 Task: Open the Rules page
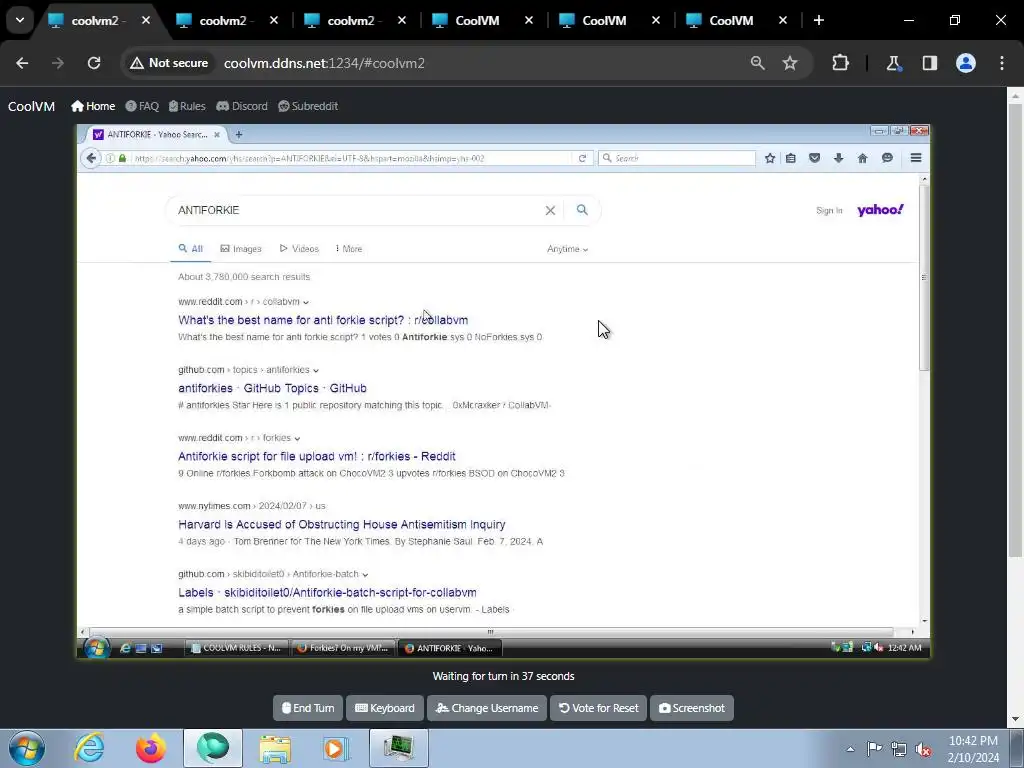pos(187,106)
